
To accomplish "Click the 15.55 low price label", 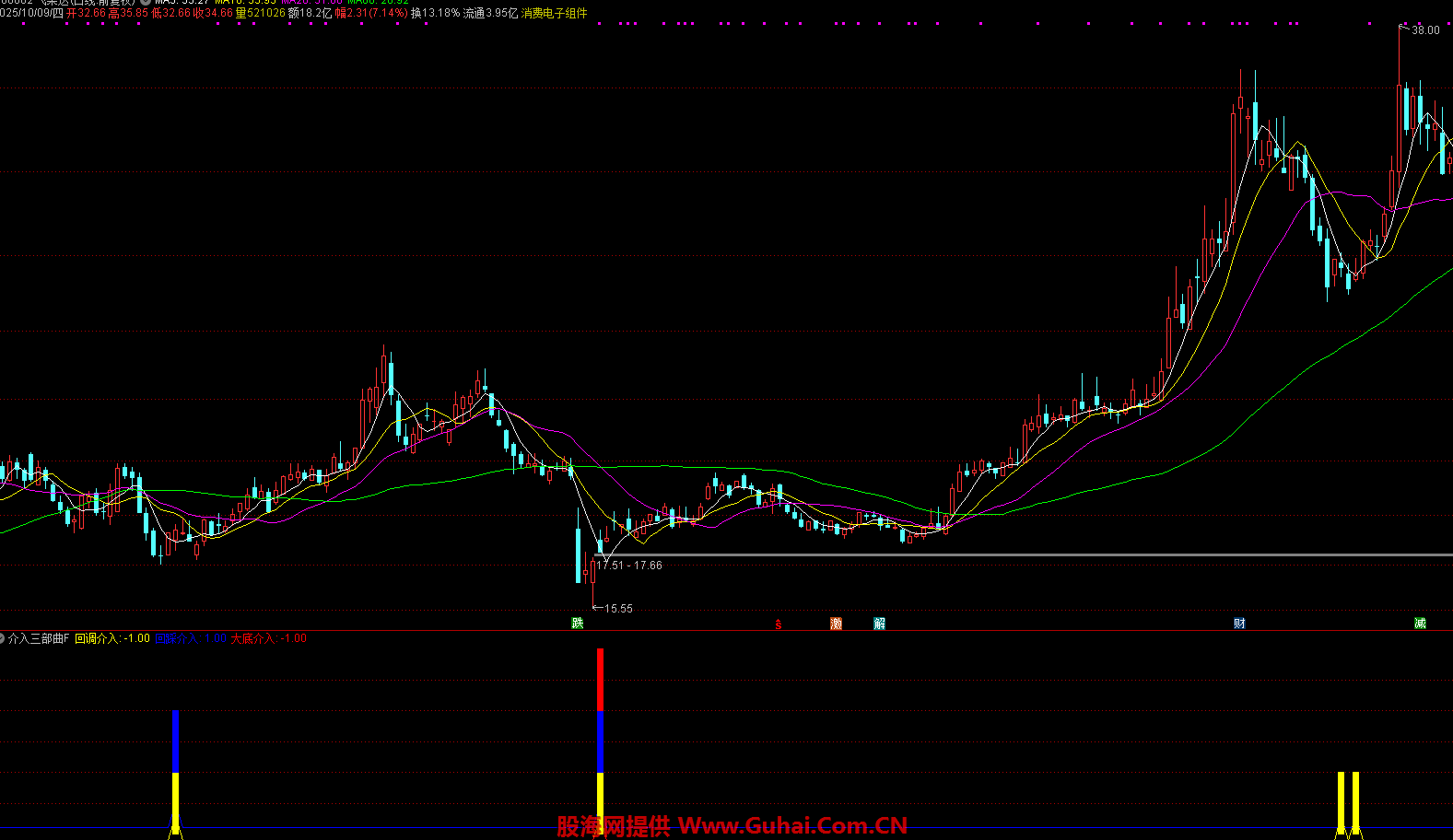I will 618,609.
